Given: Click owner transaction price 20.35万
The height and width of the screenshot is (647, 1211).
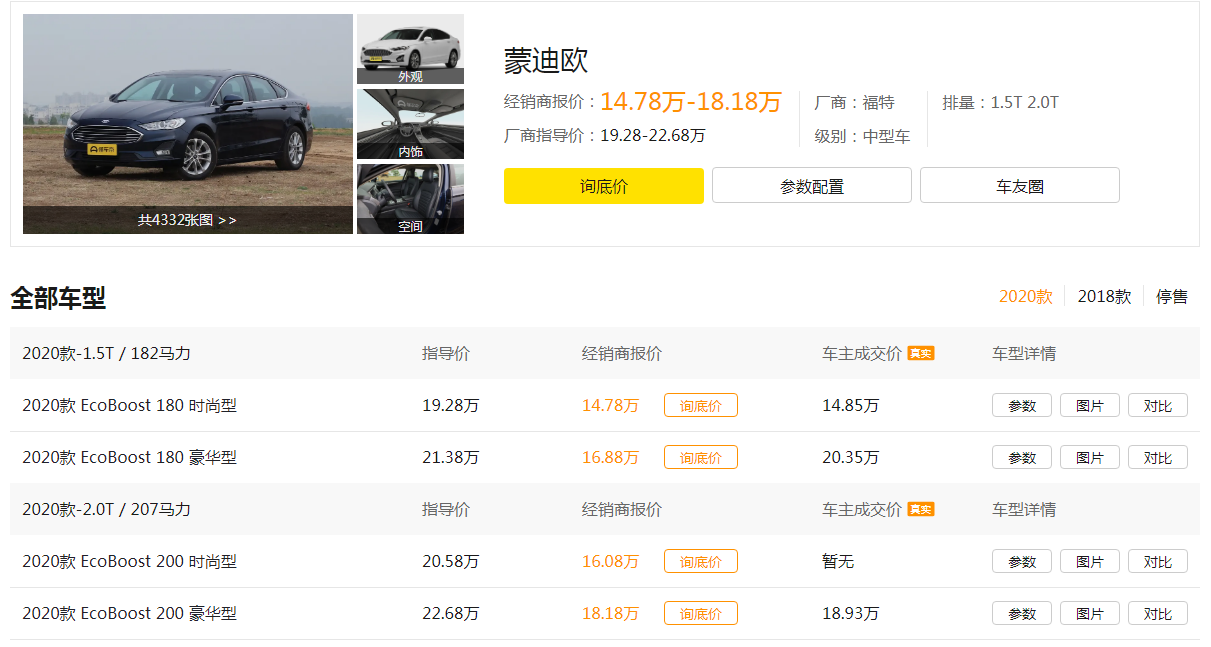Looking at the screenshot, I should pos(851,458).
